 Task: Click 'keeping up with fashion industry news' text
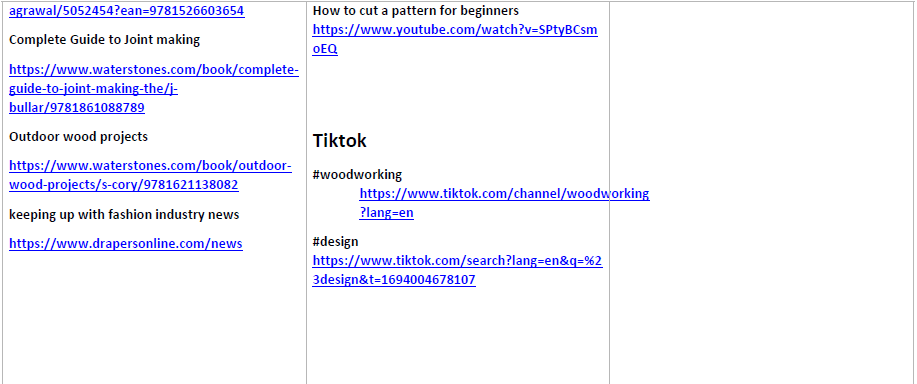pyautogui.click(x=124, y=215)
